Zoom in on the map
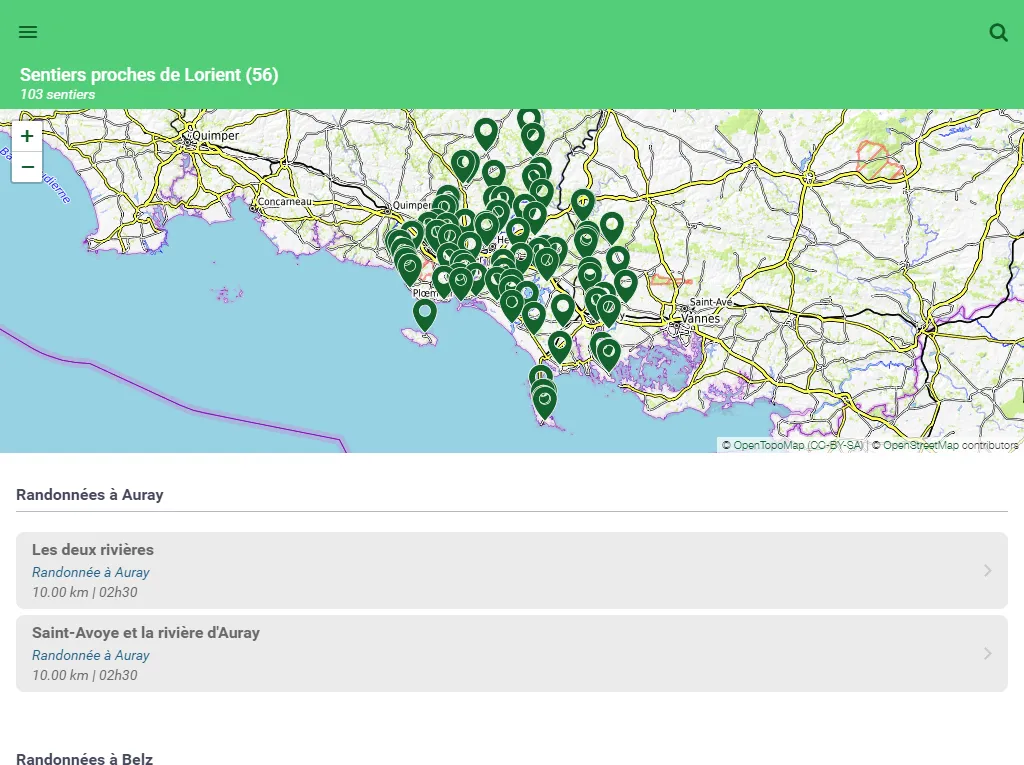This screenshot has height=765, width=1024. point(27,136)
